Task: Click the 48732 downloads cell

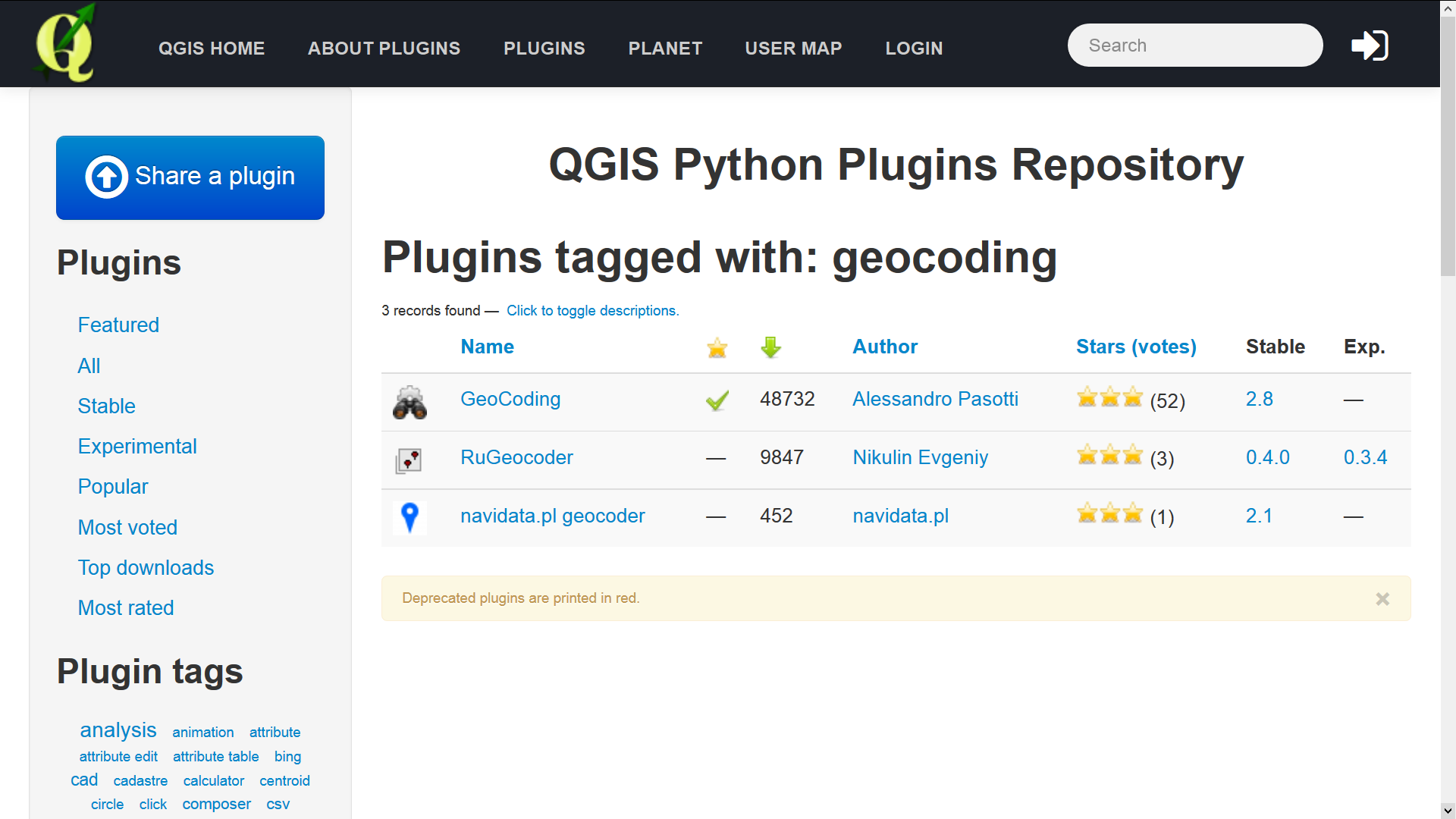Action: click(787, 400)
